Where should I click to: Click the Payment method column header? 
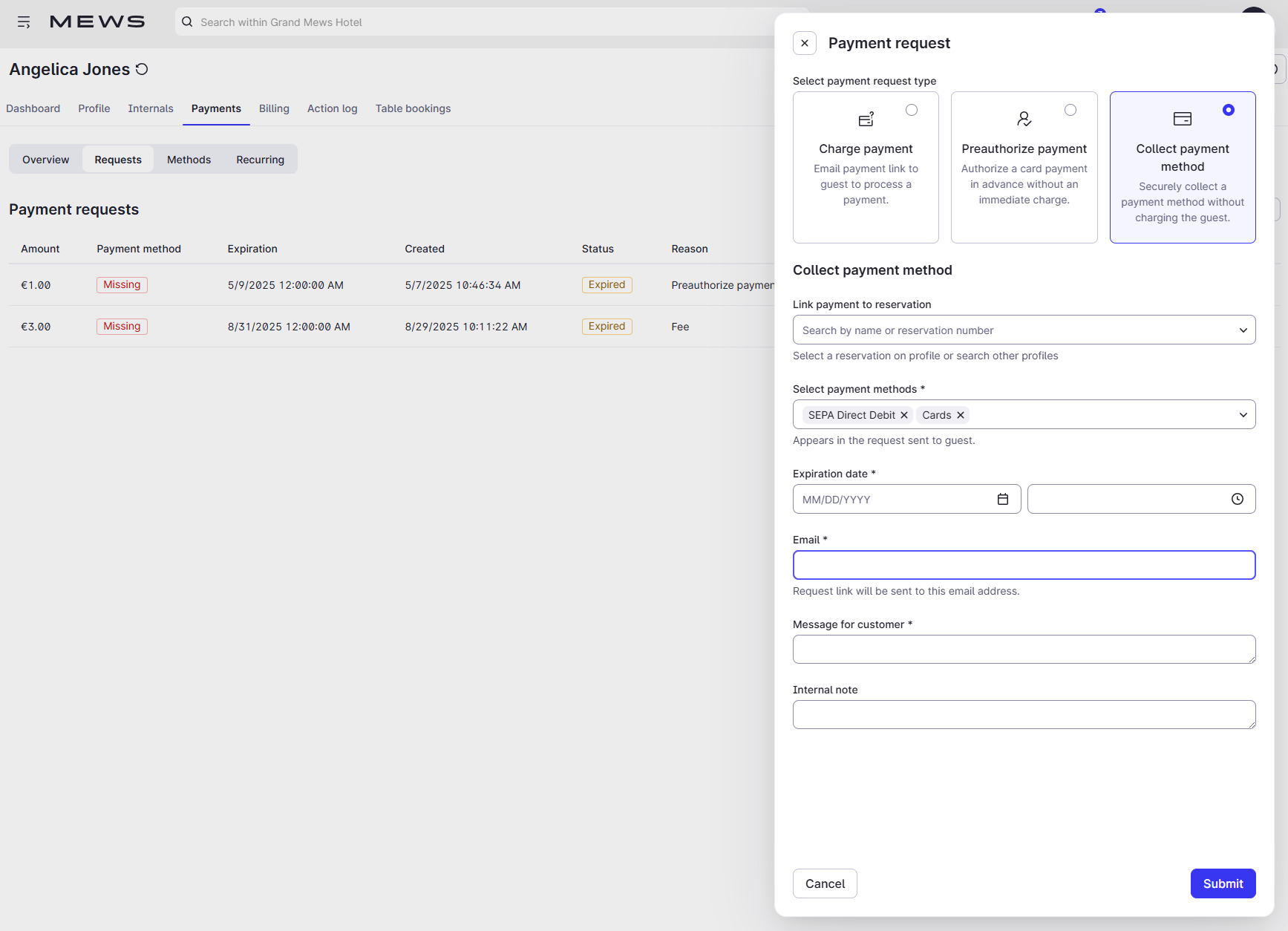click(x=139, y=249)
